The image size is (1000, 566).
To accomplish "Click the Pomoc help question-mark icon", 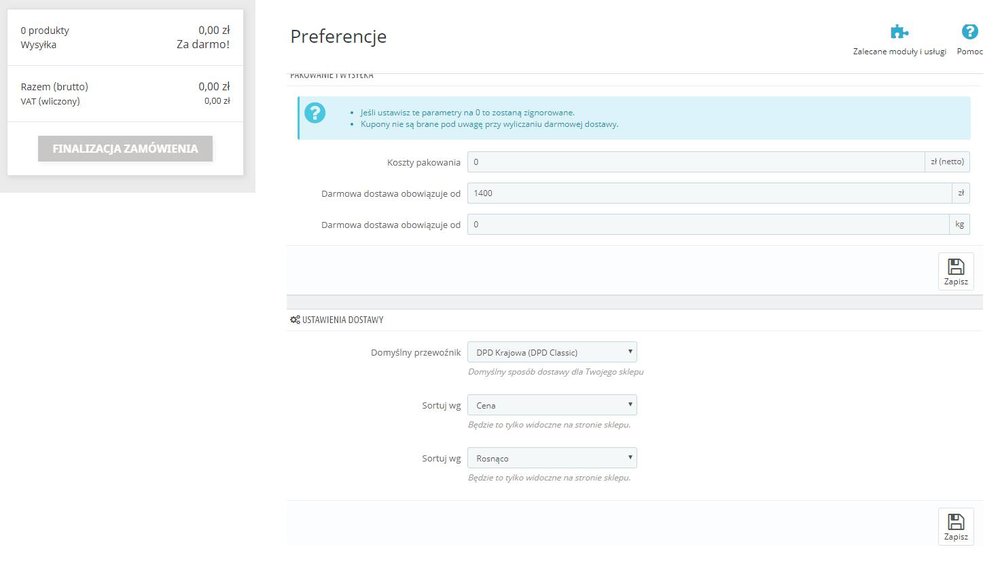I will [969, 32].
